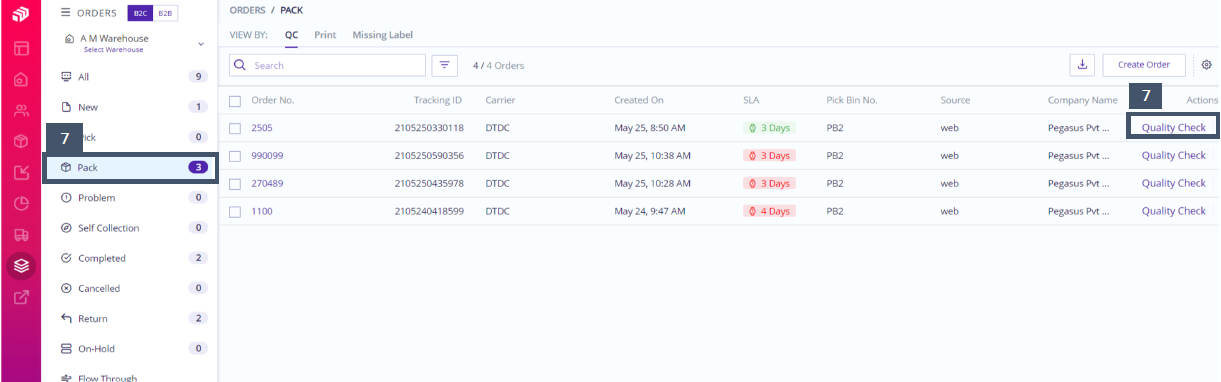The image size is (1221, 382).
Task: Tick the checkbox for order 270489
Action: click(235, 184)
